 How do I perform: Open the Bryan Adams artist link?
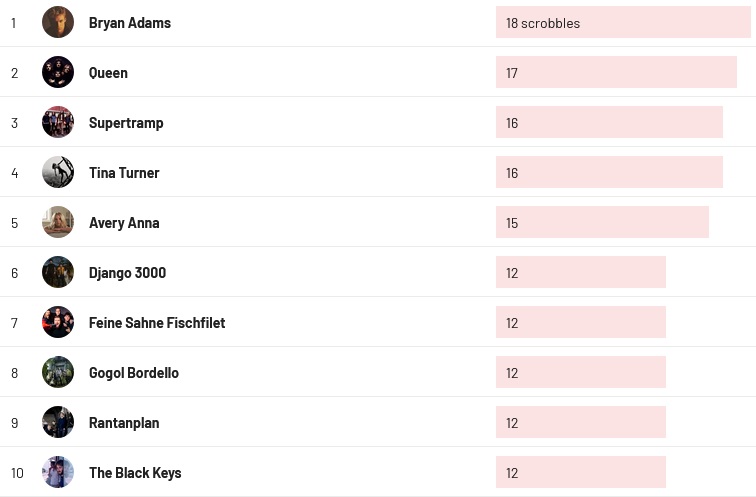129,23
